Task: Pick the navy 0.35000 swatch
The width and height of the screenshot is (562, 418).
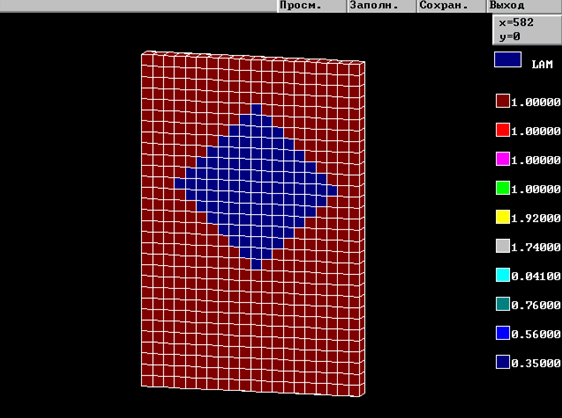Action: tap(503, 362)
